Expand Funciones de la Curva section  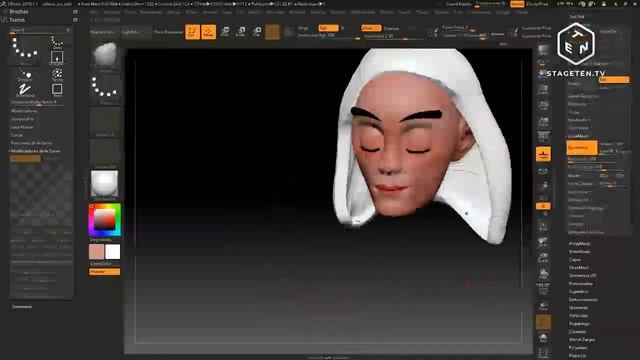[31, 143]
